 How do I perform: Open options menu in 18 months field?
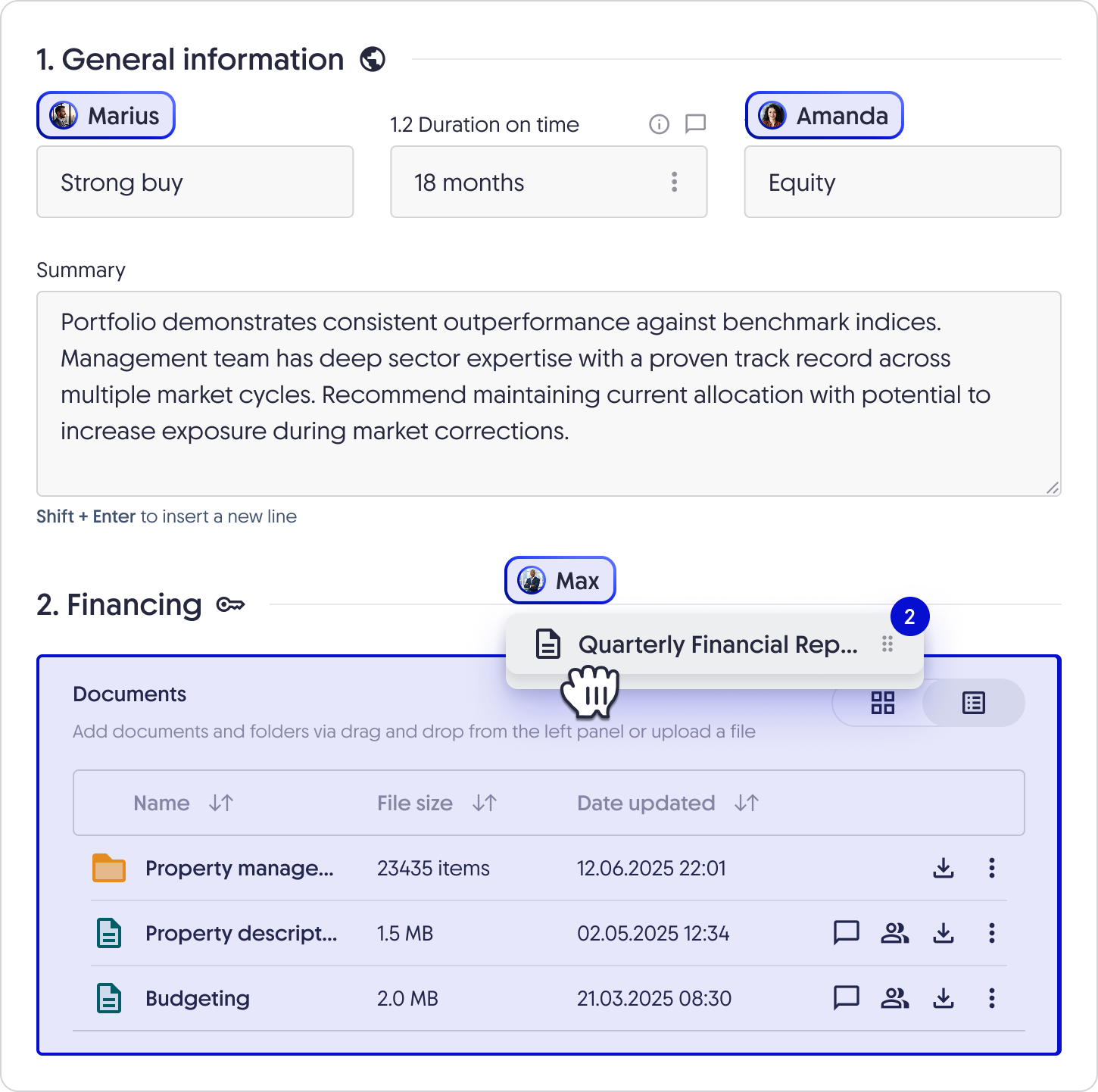[674, 182]
